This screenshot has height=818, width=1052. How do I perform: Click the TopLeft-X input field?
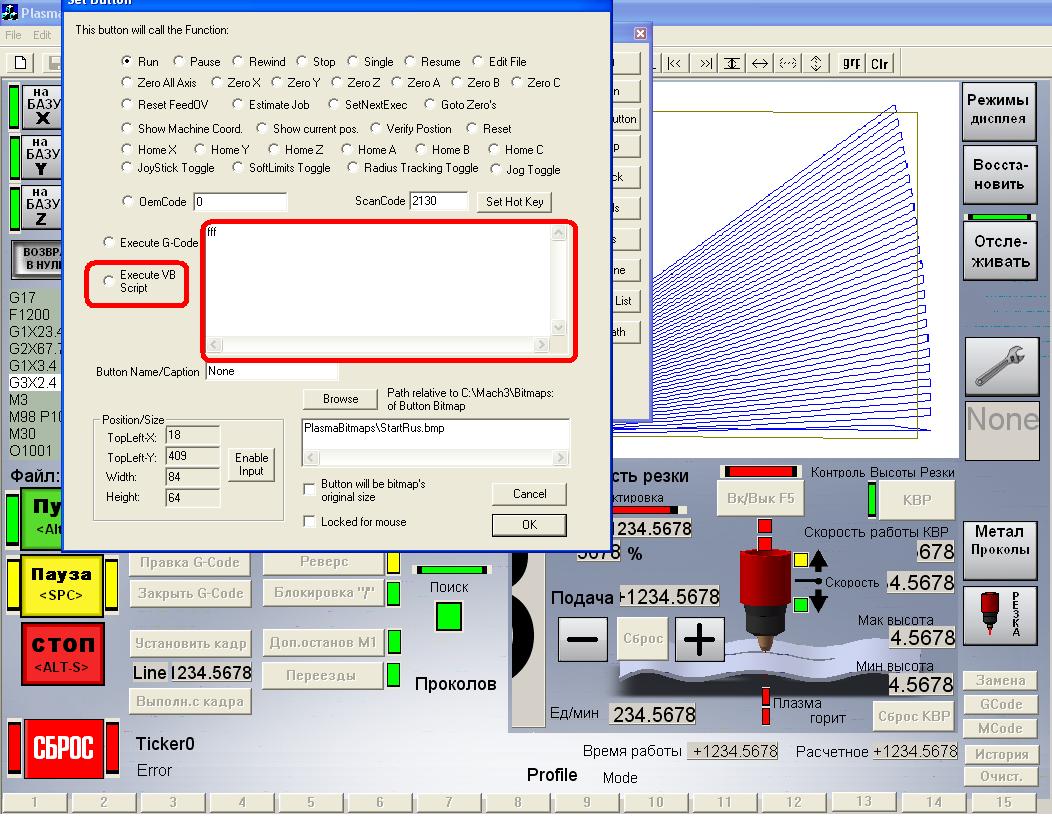pyautogui.click(x=193, y=435)
